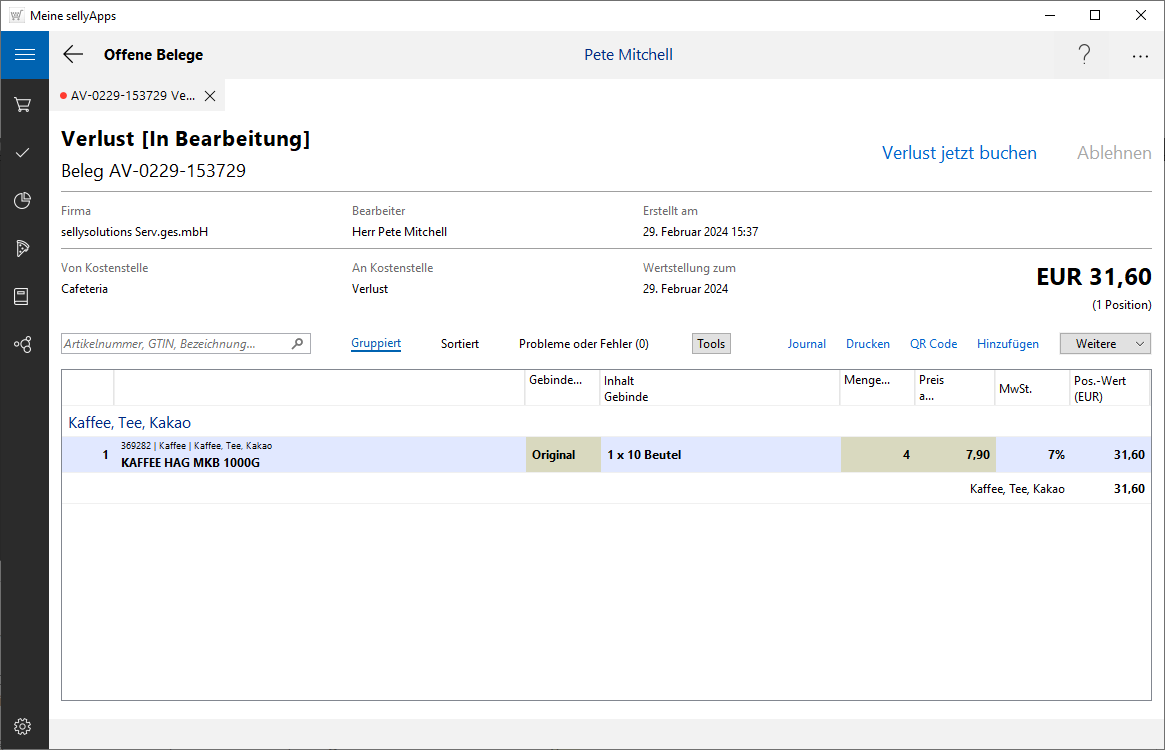Click the share nodes sidebar icon

coord(23,344)
